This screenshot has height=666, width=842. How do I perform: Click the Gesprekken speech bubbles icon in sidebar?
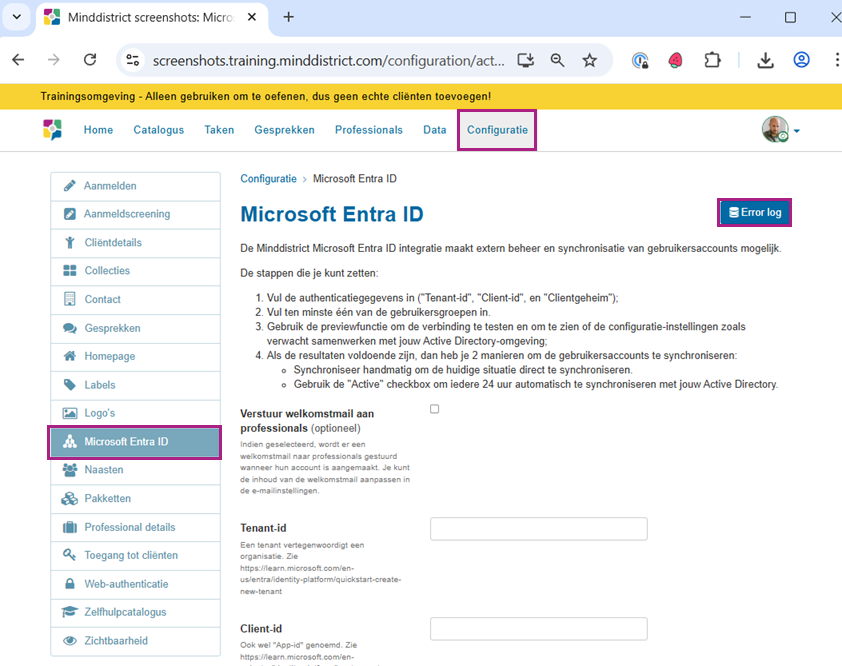tap(70, 328)
